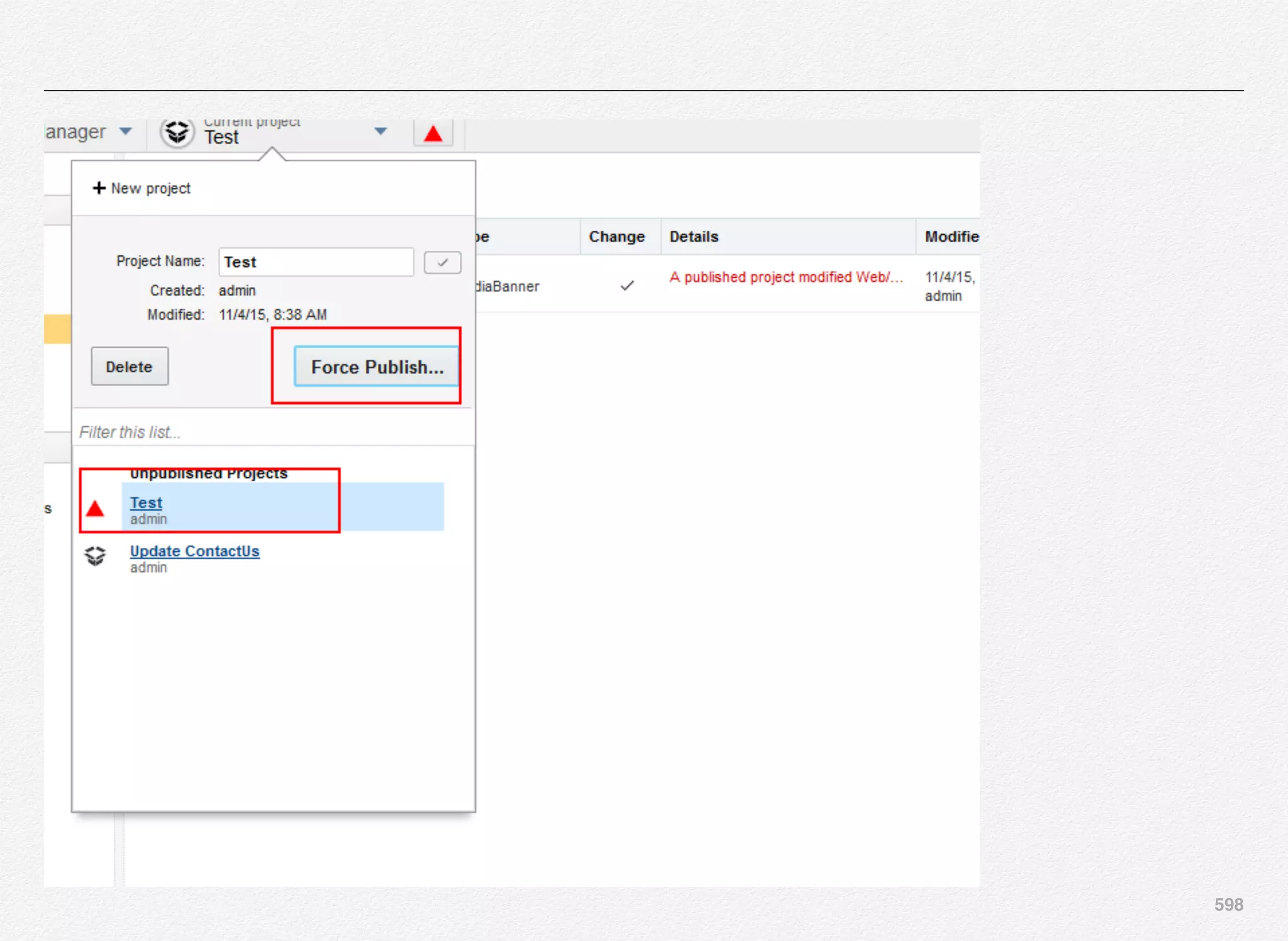Click the plus icon for New project
Viewport: 1288px width, 941px height.
tap(99, 188)
